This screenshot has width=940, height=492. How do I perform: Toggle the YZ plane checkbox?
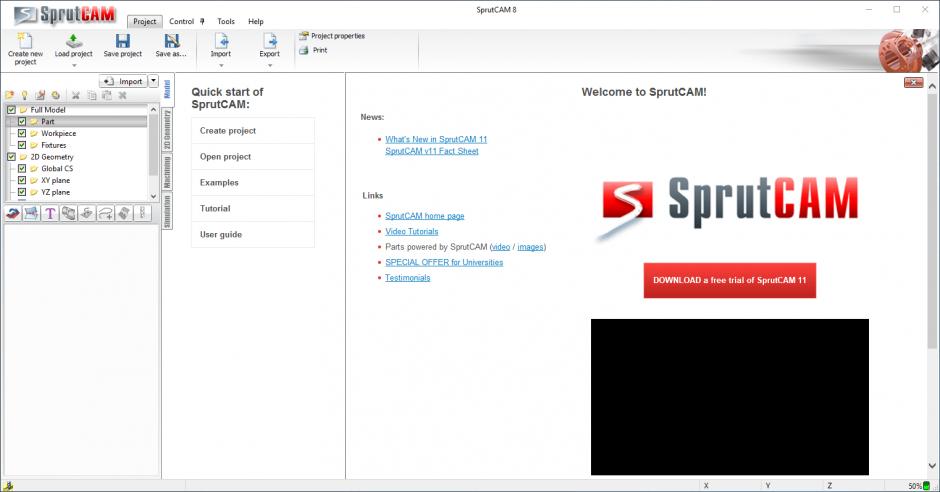point(22,192)
